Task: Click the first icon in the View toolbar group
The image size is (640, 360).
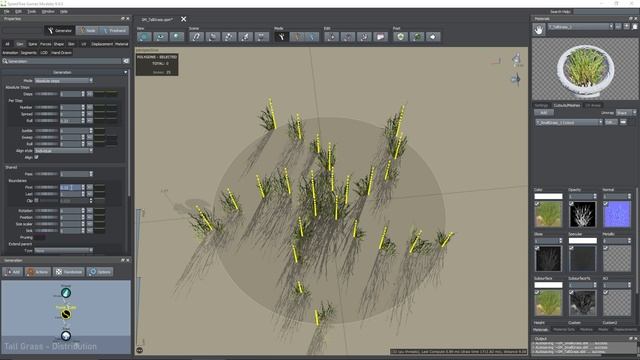Action: click(144, 37)
